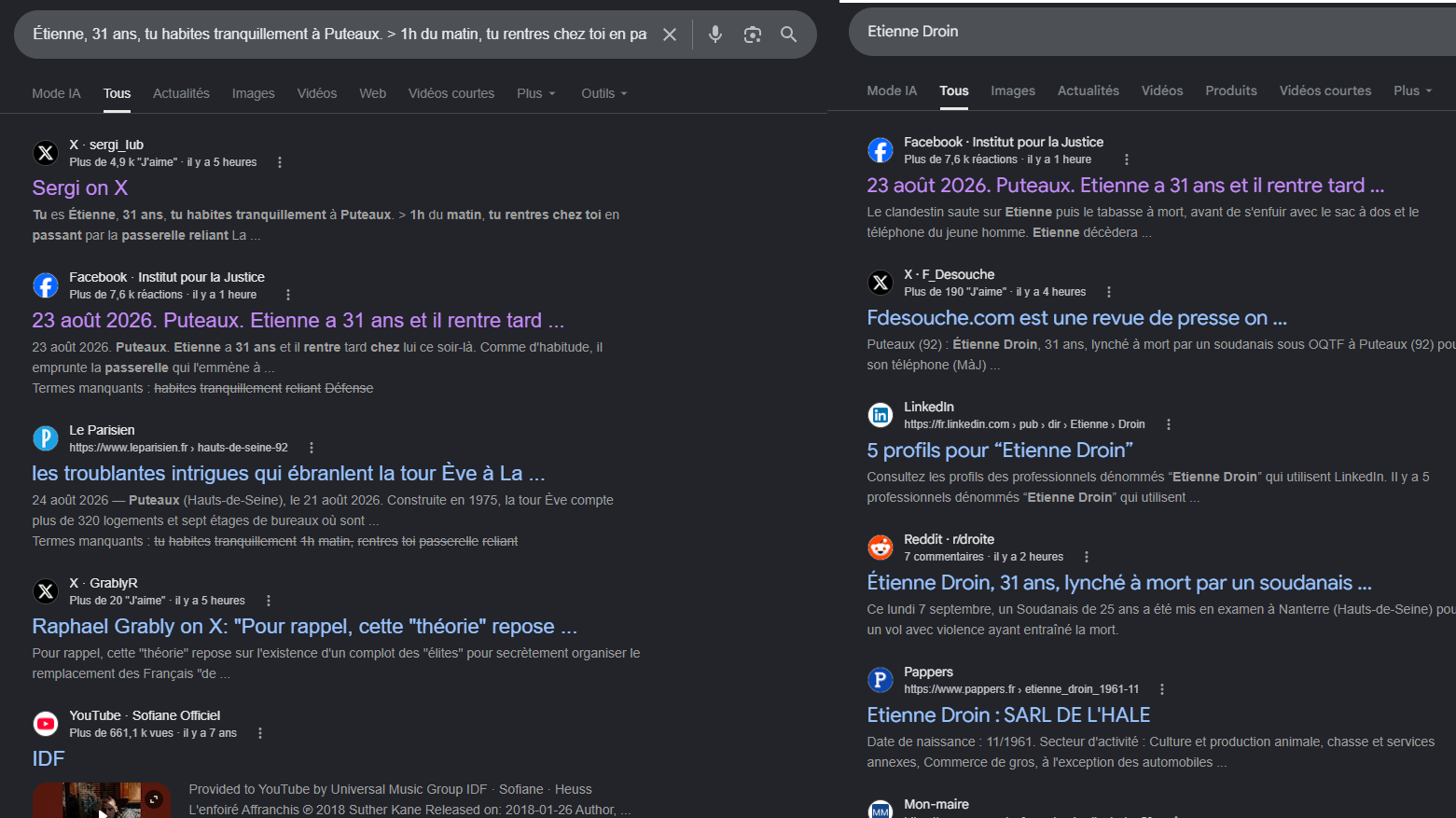Open three-dot options for the sergi_lub result
Screen dimensions: 1456x818
[280, 162]
